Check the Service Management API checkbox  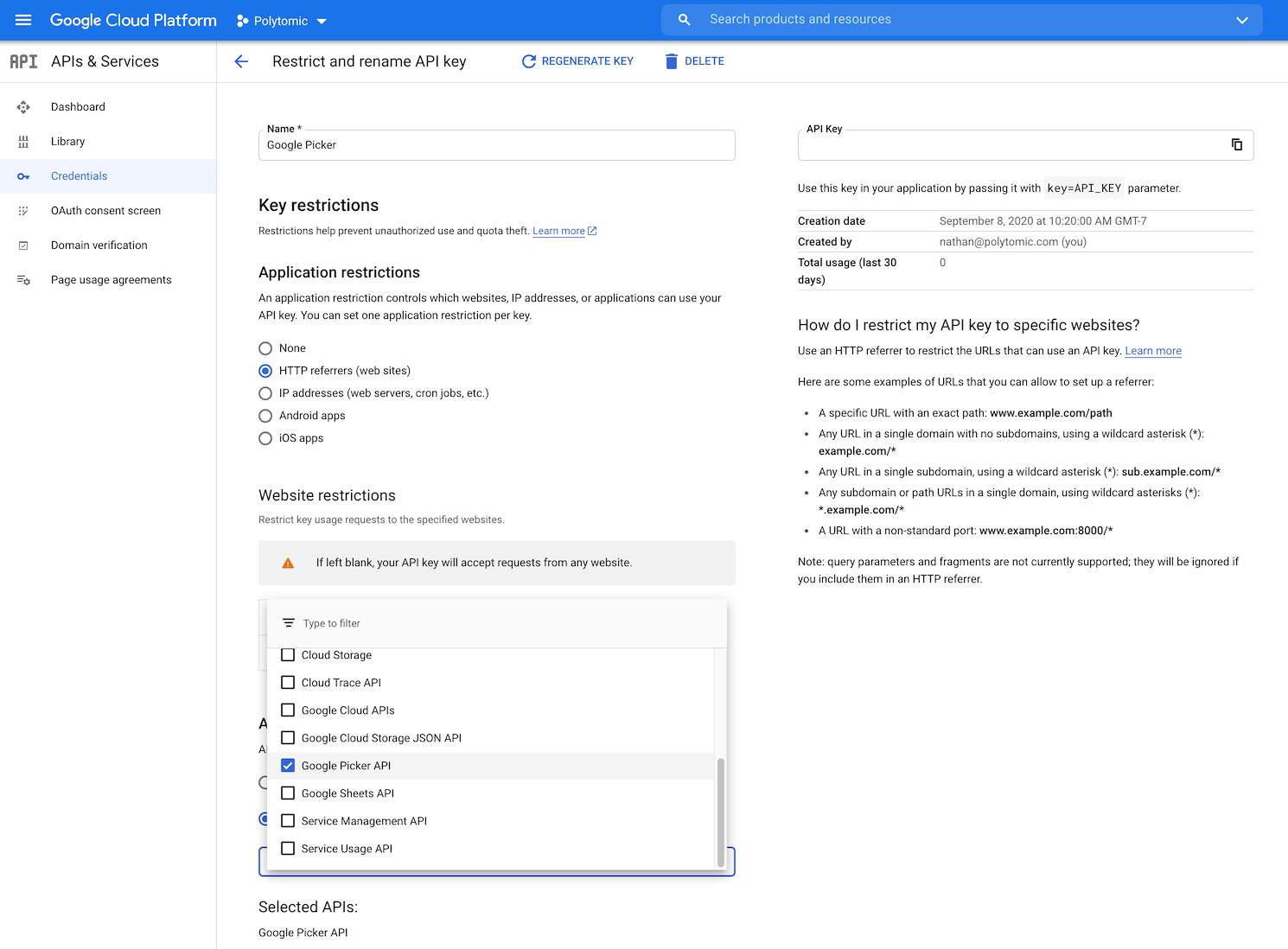click(x=288, y=821)
